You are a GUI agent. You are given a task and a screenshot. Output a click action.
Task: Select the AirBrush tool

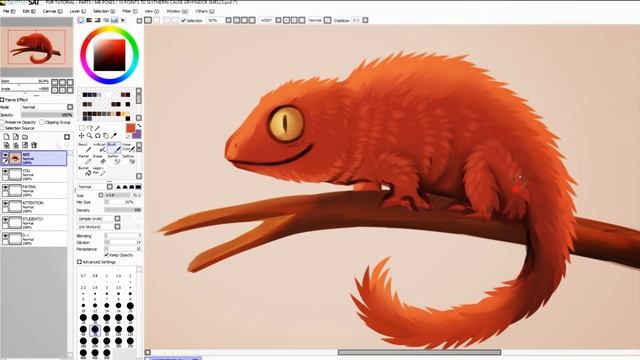100,147
